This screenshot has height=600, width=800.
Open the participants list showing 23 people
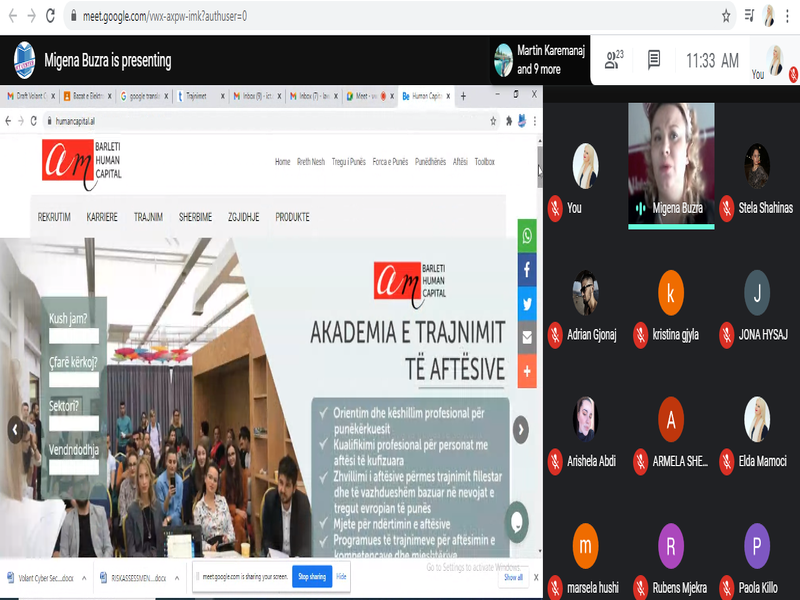[x=613, y=61]
